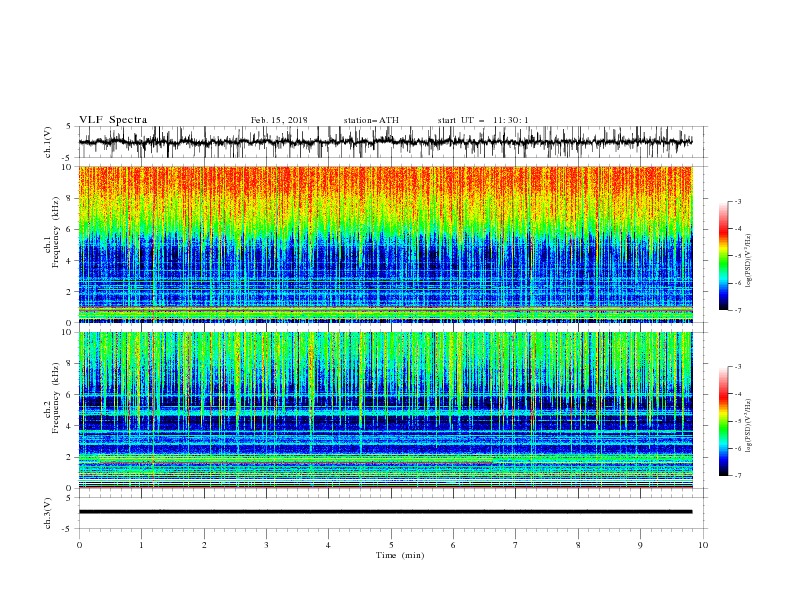Click time axis tick label "6"
Image resolution: width=792 pixels, height=612 pixels.
[453, 545]
